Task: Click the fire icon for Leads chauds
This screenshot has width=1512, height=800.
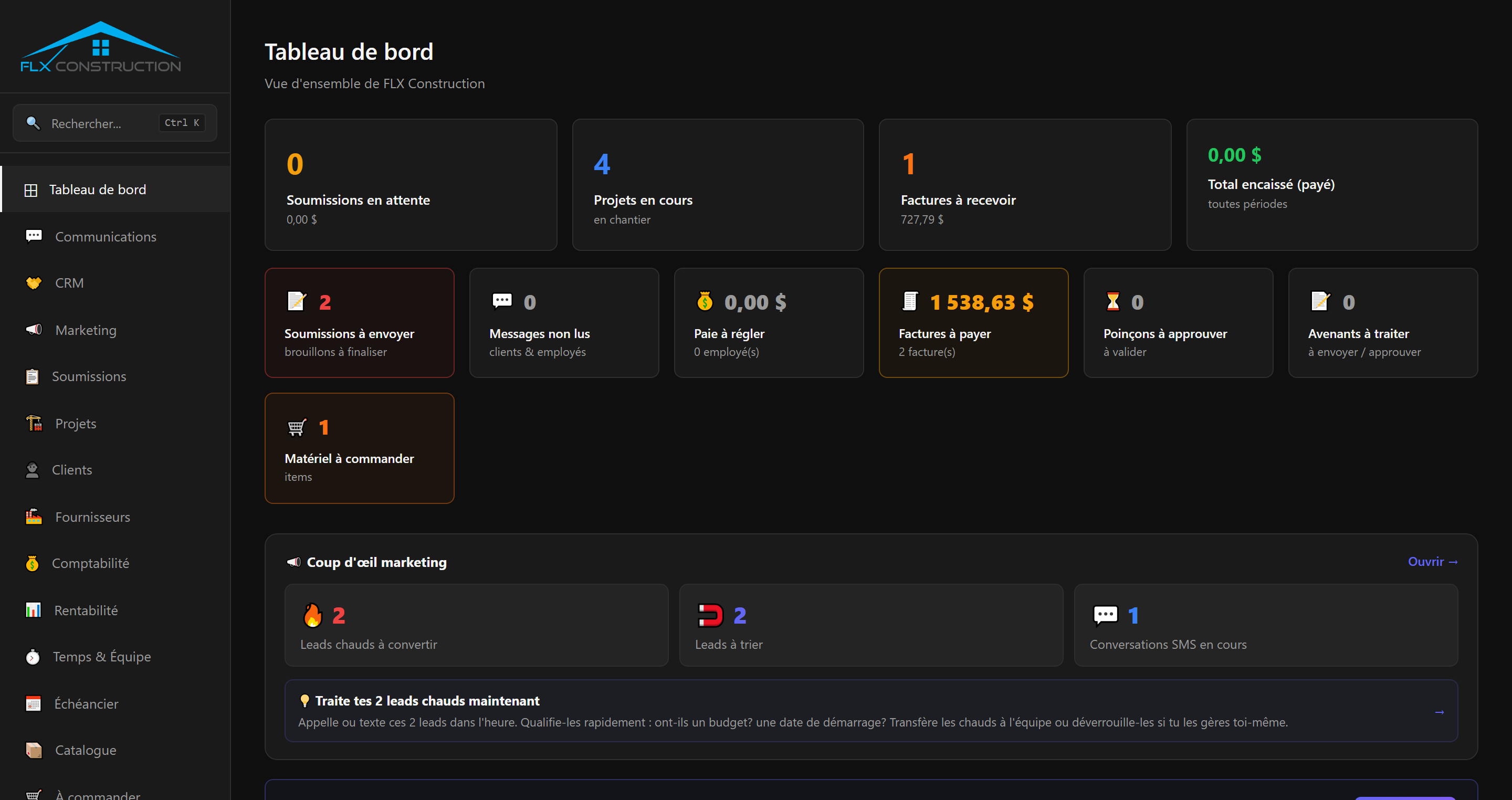Action: (x=313, y=615)
